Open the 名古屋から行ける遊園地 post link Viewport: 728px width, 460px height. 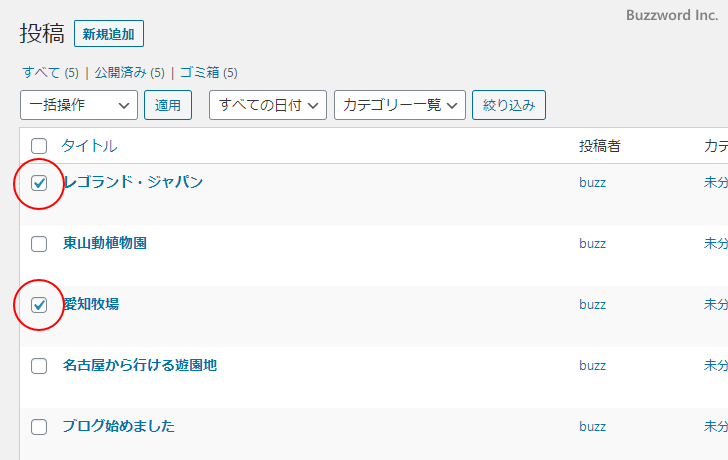point(139,365)
